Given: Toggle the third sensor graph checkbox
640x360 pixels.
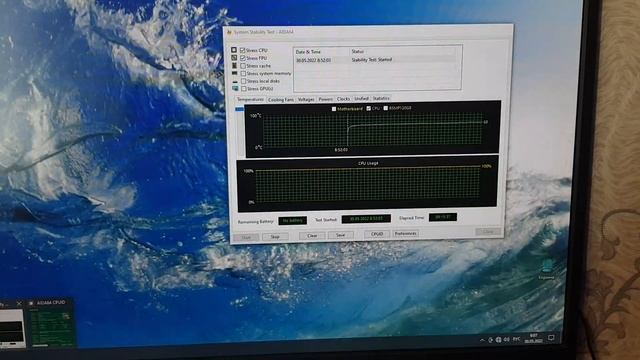Looking at the screenshot, I should pyautogui.click(x=386, y=108).
